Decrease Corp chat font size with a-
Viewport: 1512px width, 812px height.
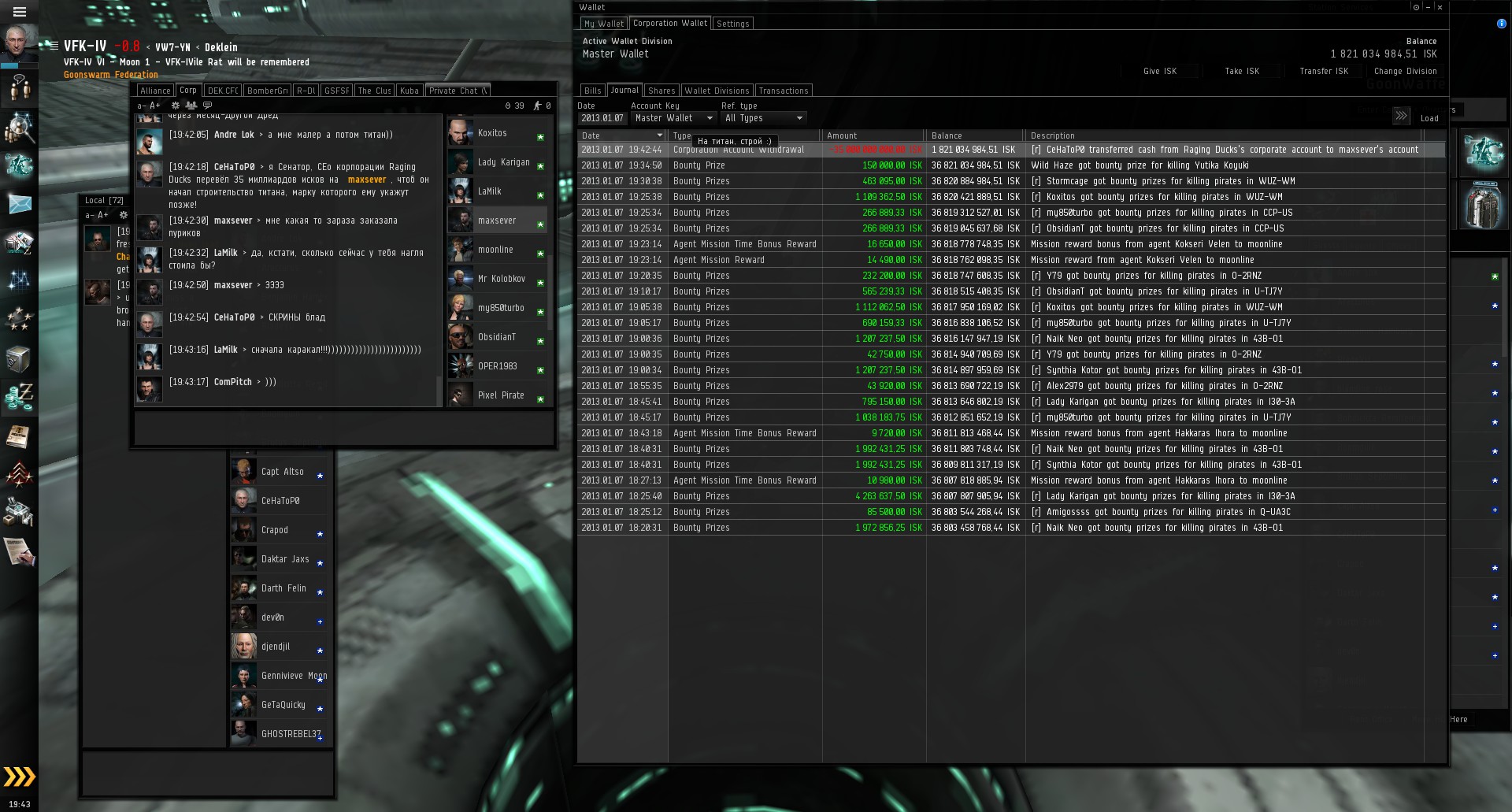[x=142, y=106]
